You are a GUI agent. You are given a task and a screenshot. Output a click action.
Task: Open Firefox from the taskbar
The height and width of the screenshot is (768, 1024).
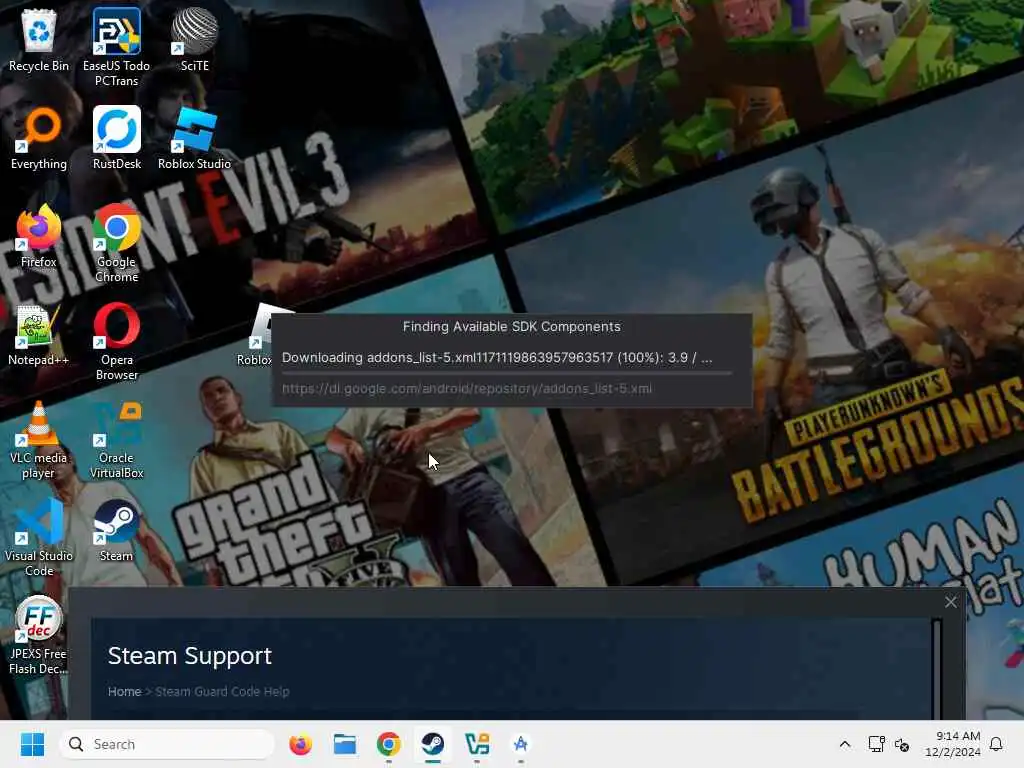click(300, 744)
